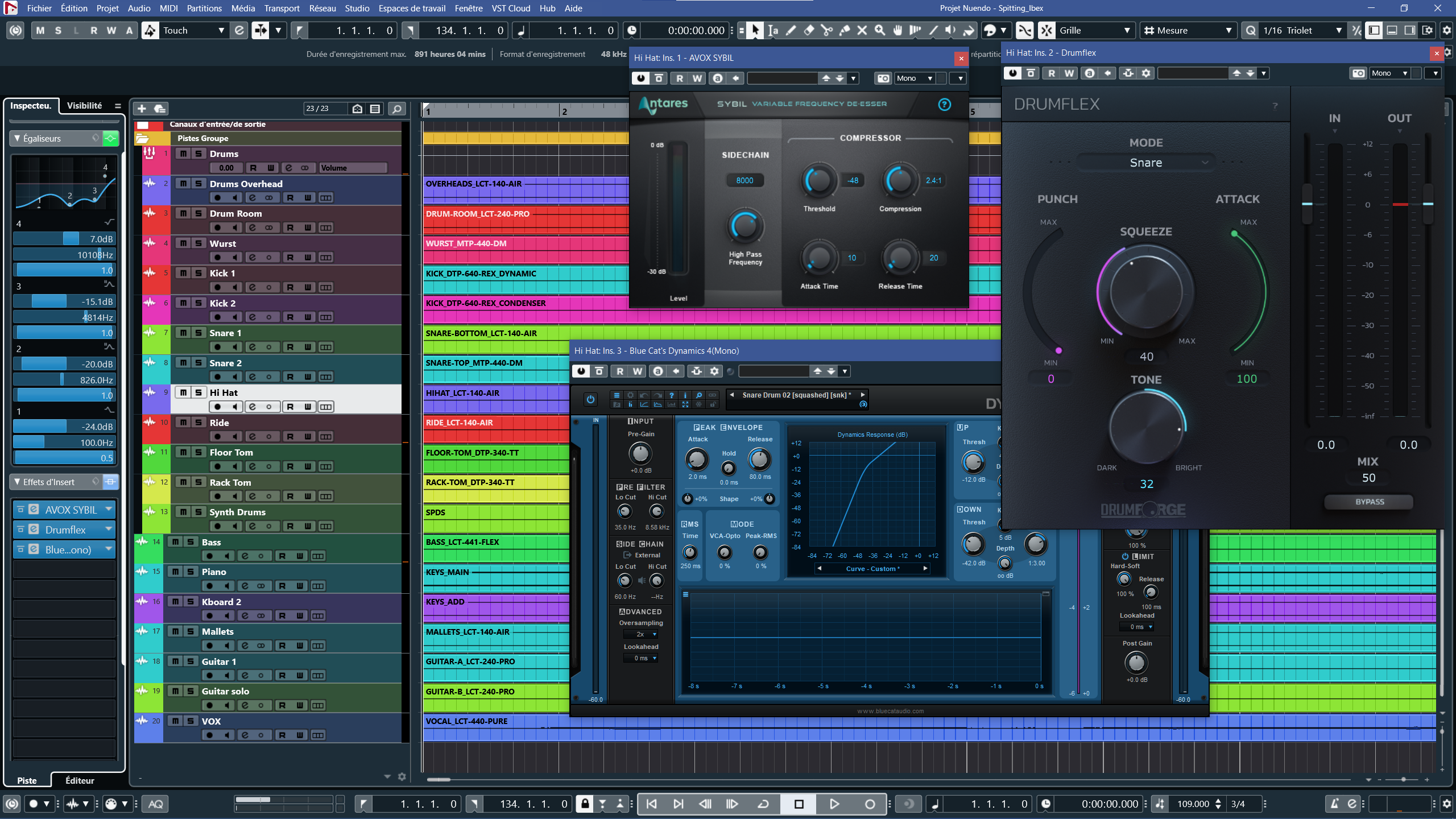Open the Transport menu

(282, 8)
